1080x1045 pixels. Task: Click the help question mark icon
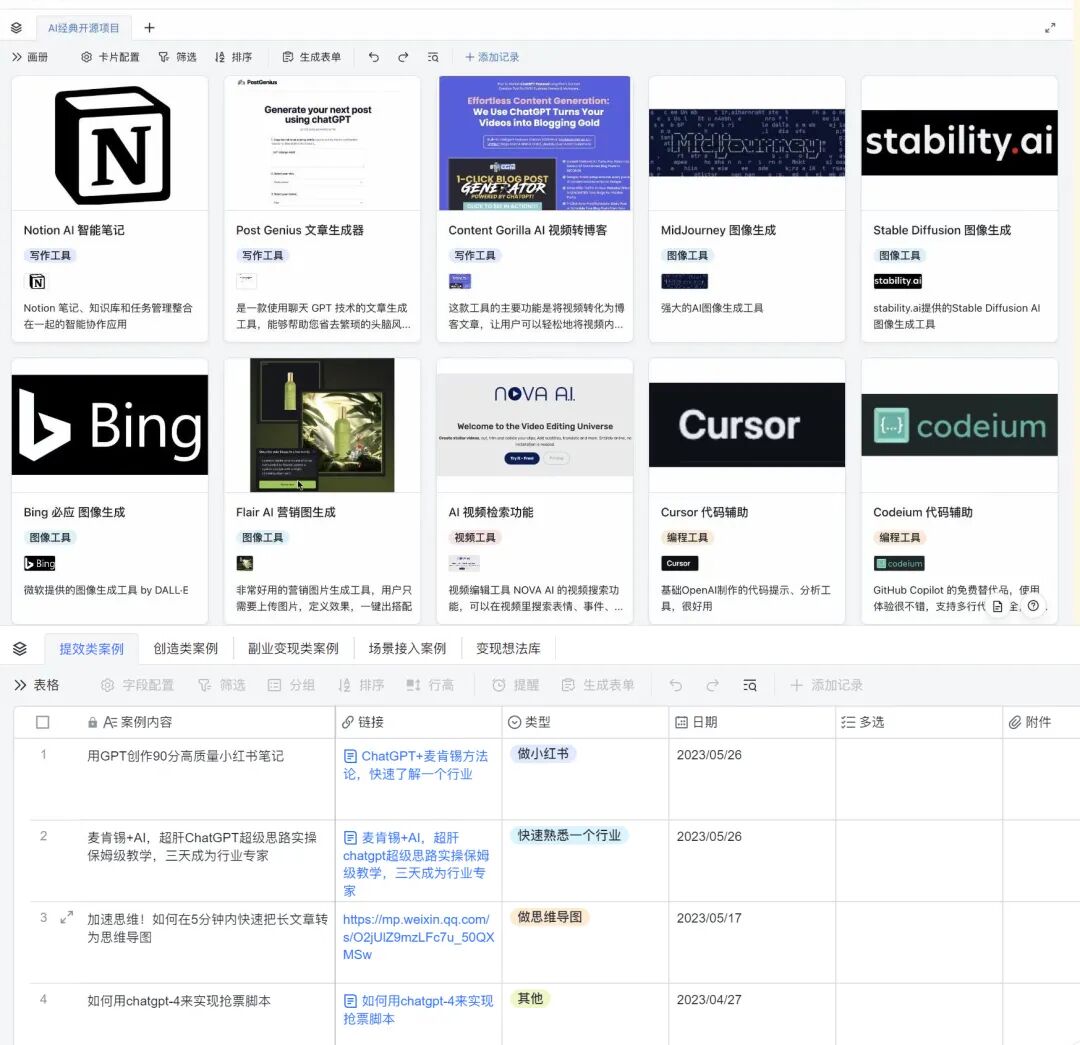1033,606
